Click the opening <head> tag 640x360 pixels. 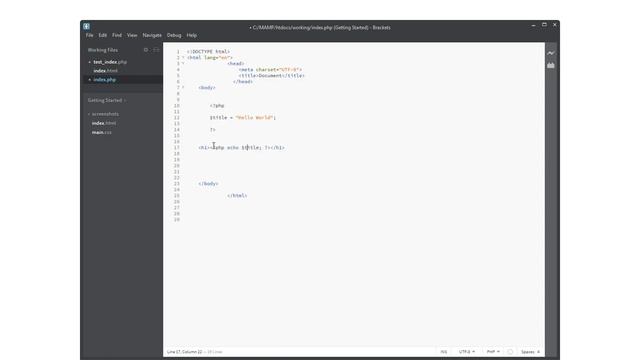point(236,64)
